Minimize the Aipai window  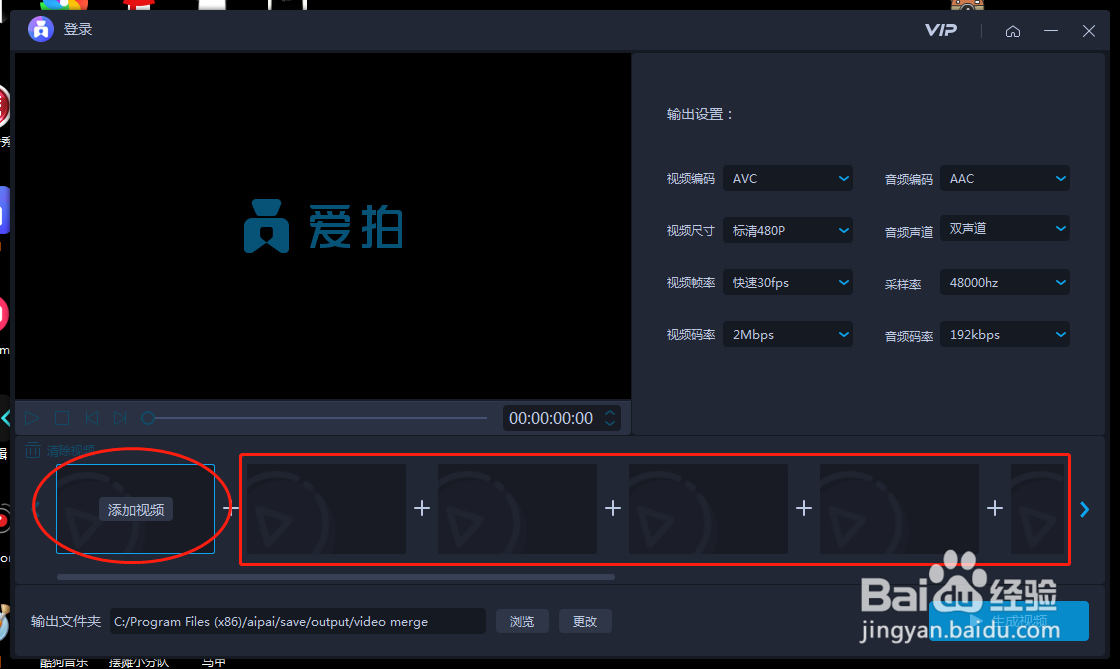click(1051, 31)
